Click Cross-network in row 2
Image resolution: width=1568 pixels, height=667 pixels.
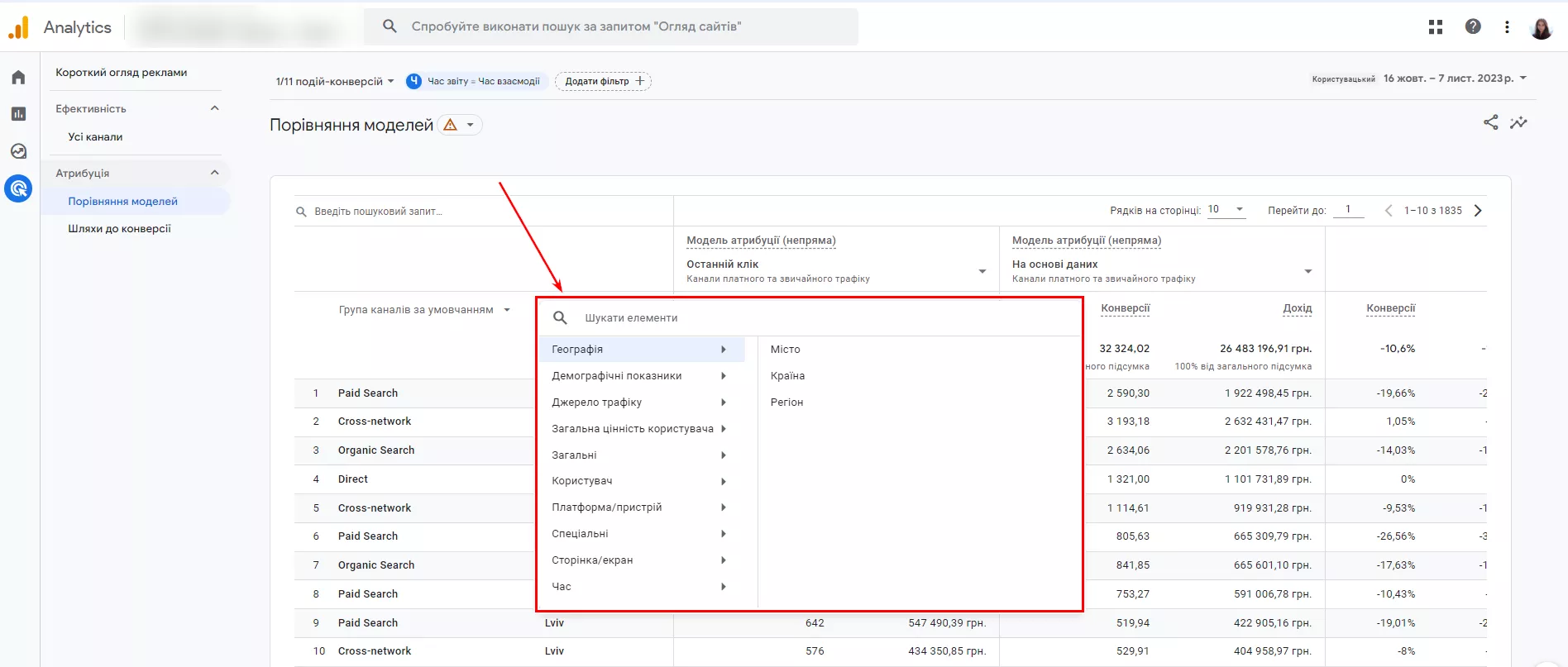coord(375,422)
